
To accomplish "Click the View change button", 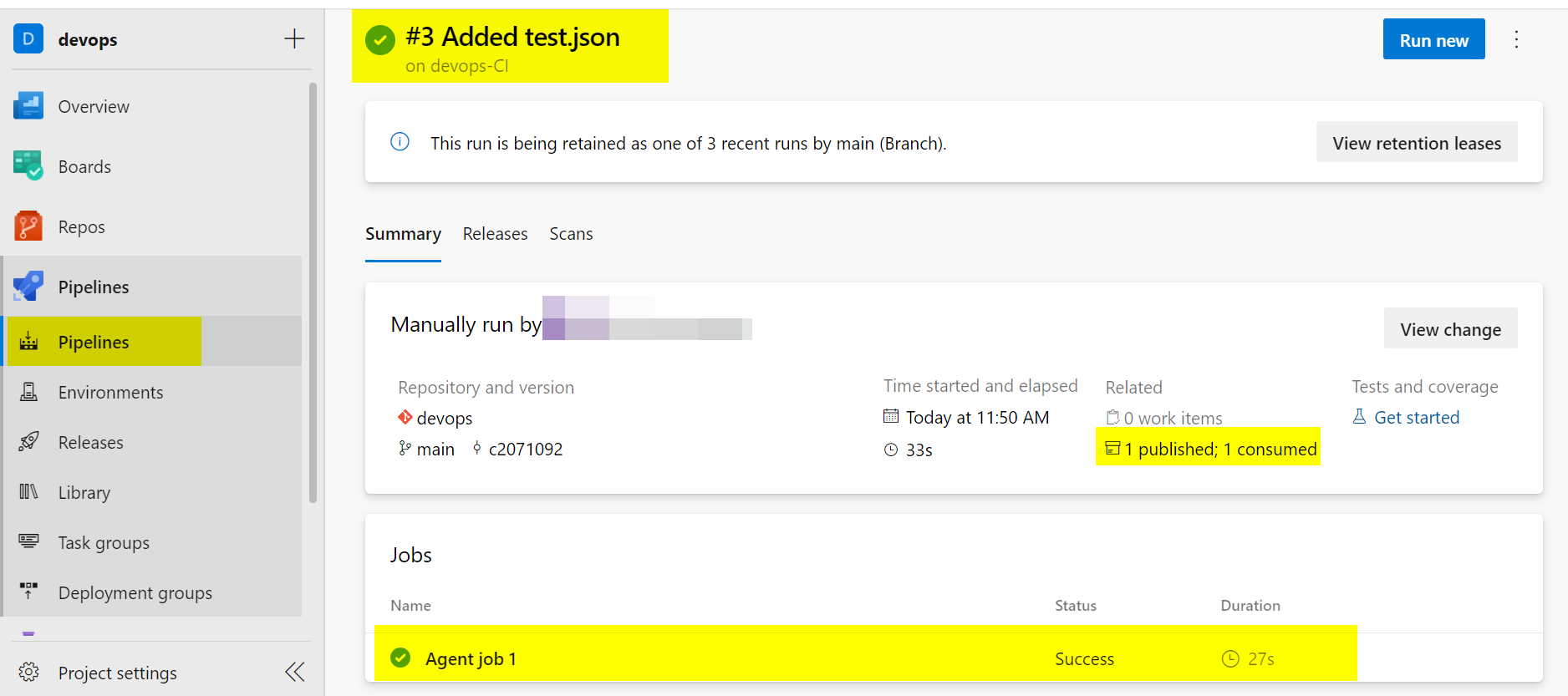I will coord(1450,328).
